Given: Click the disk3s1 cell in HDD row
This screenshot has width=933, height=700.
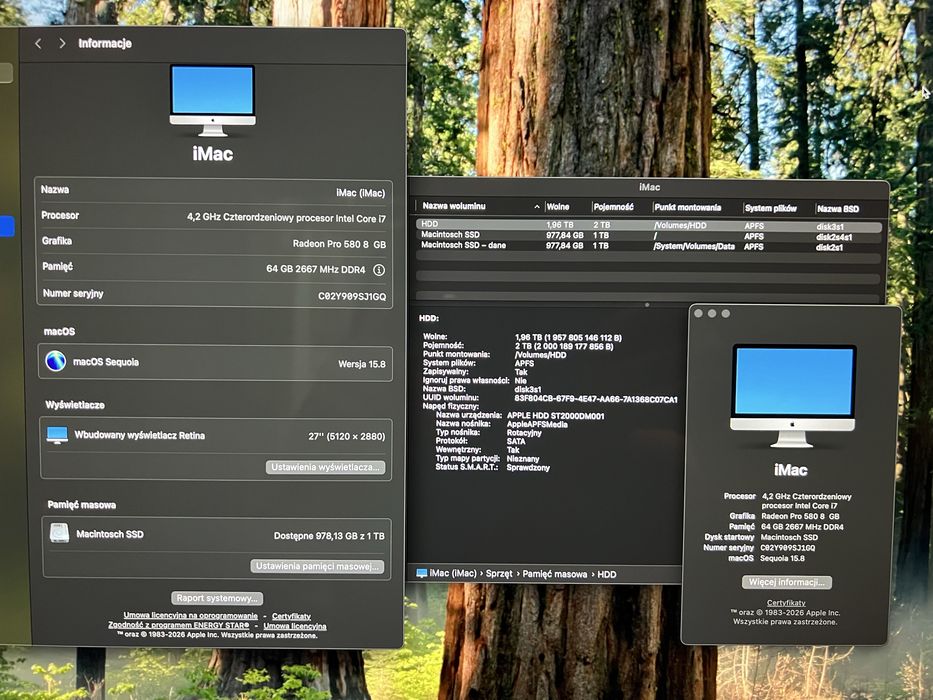Looking at the screenshot, I should (830, 227).
